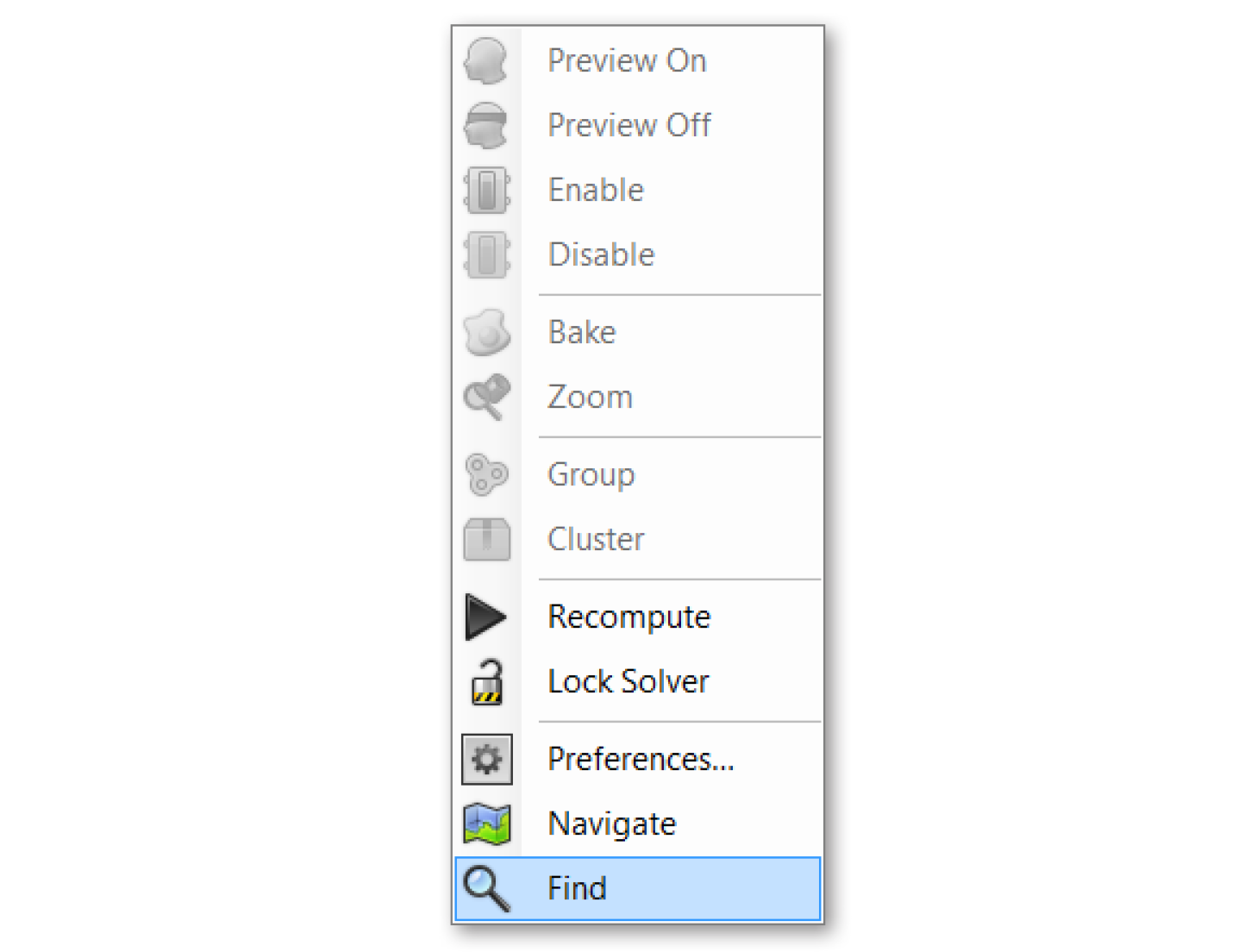1251x952 pixels.
Task: Click the Group icon
Action: point(486,474)
